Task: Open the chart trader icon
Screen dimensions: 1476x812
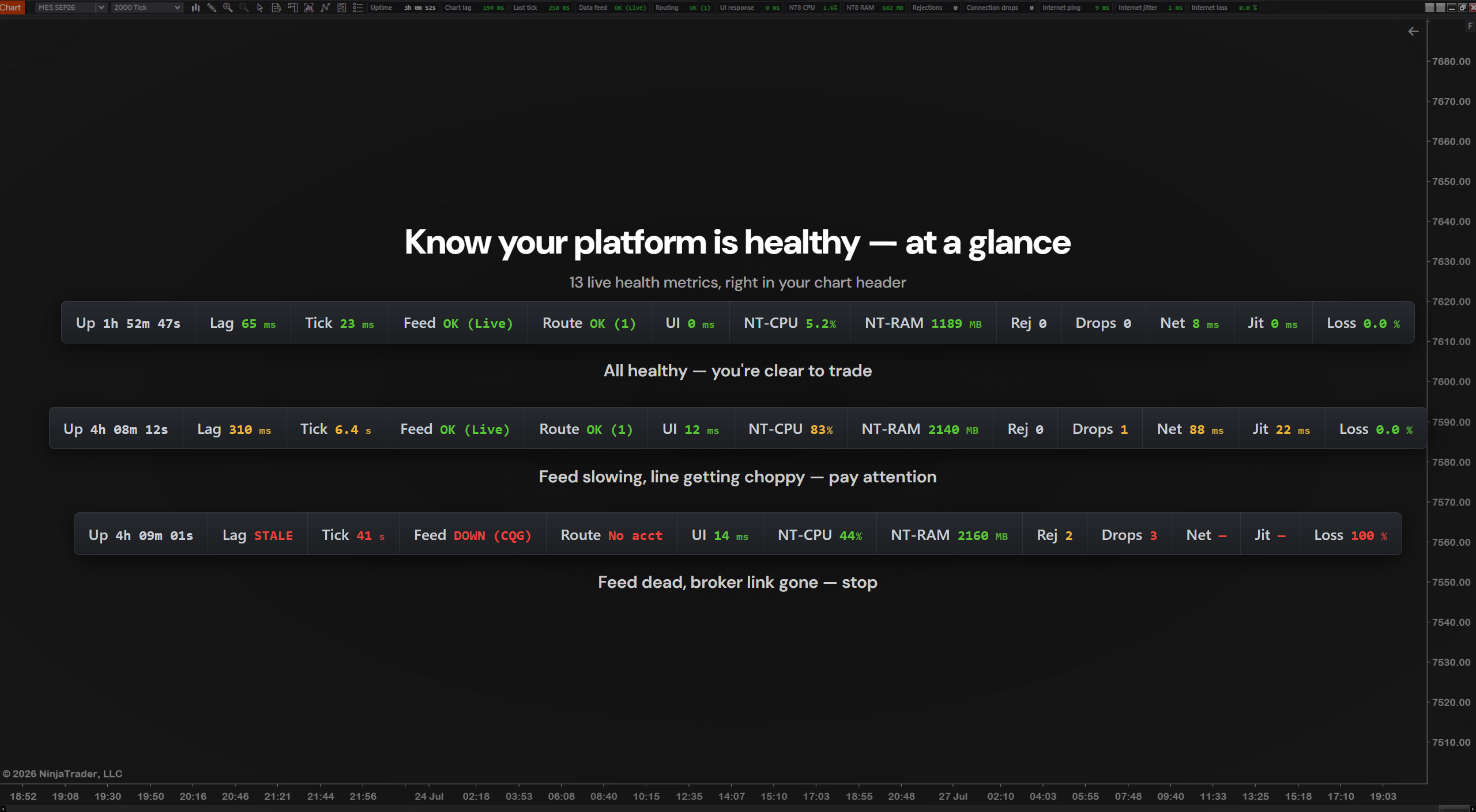Action: pyautogui.click(x=292, y=7)
